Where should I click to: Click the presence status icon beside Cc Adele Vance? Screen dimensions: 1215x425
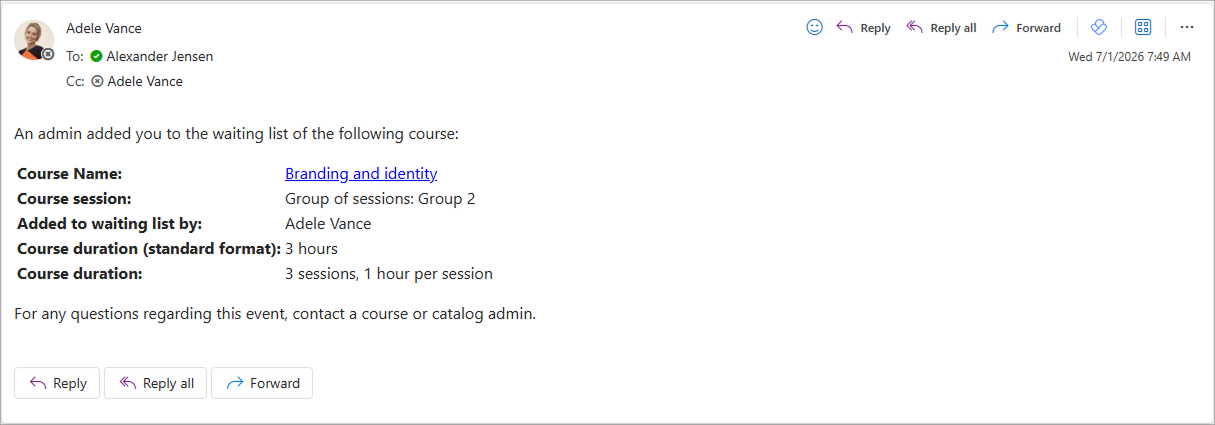click(97, 82)
